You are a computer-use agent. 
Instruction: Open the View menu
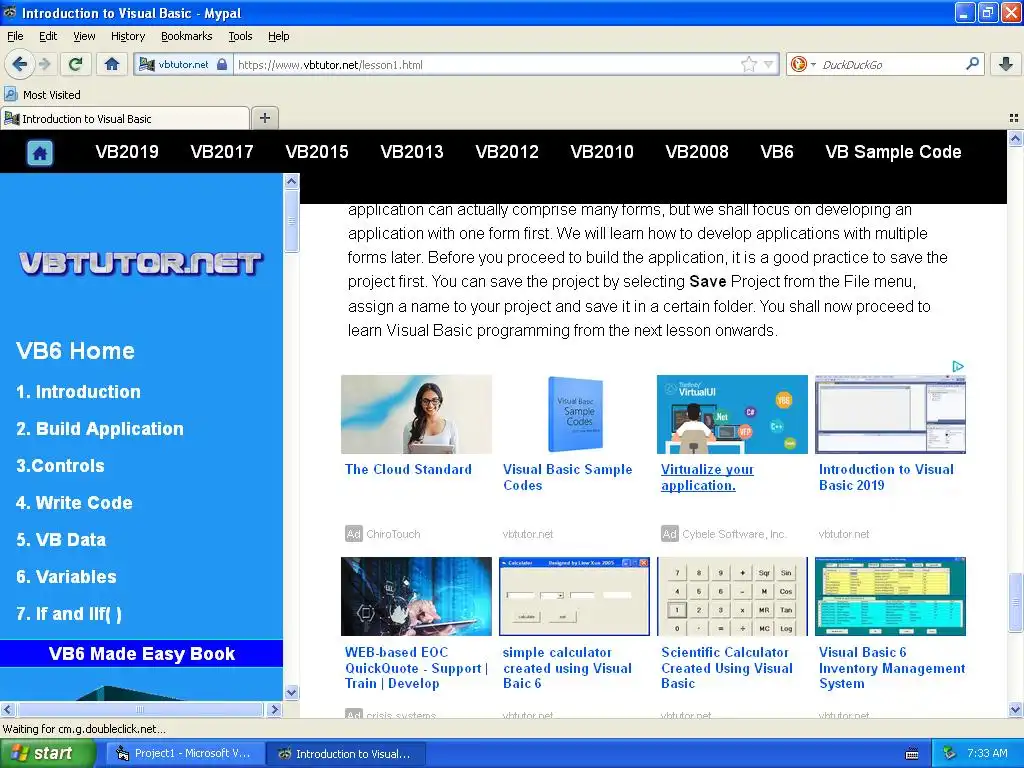point(84,36)
